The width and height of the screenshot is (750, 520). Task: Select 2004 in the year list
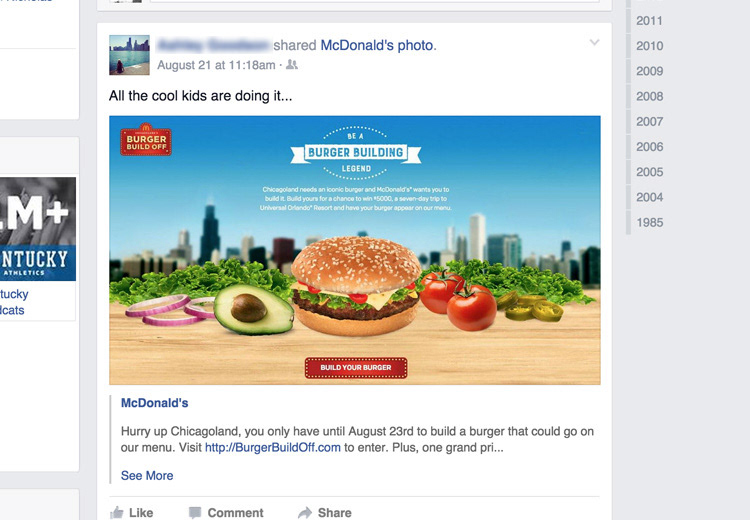tap(649, 197)
